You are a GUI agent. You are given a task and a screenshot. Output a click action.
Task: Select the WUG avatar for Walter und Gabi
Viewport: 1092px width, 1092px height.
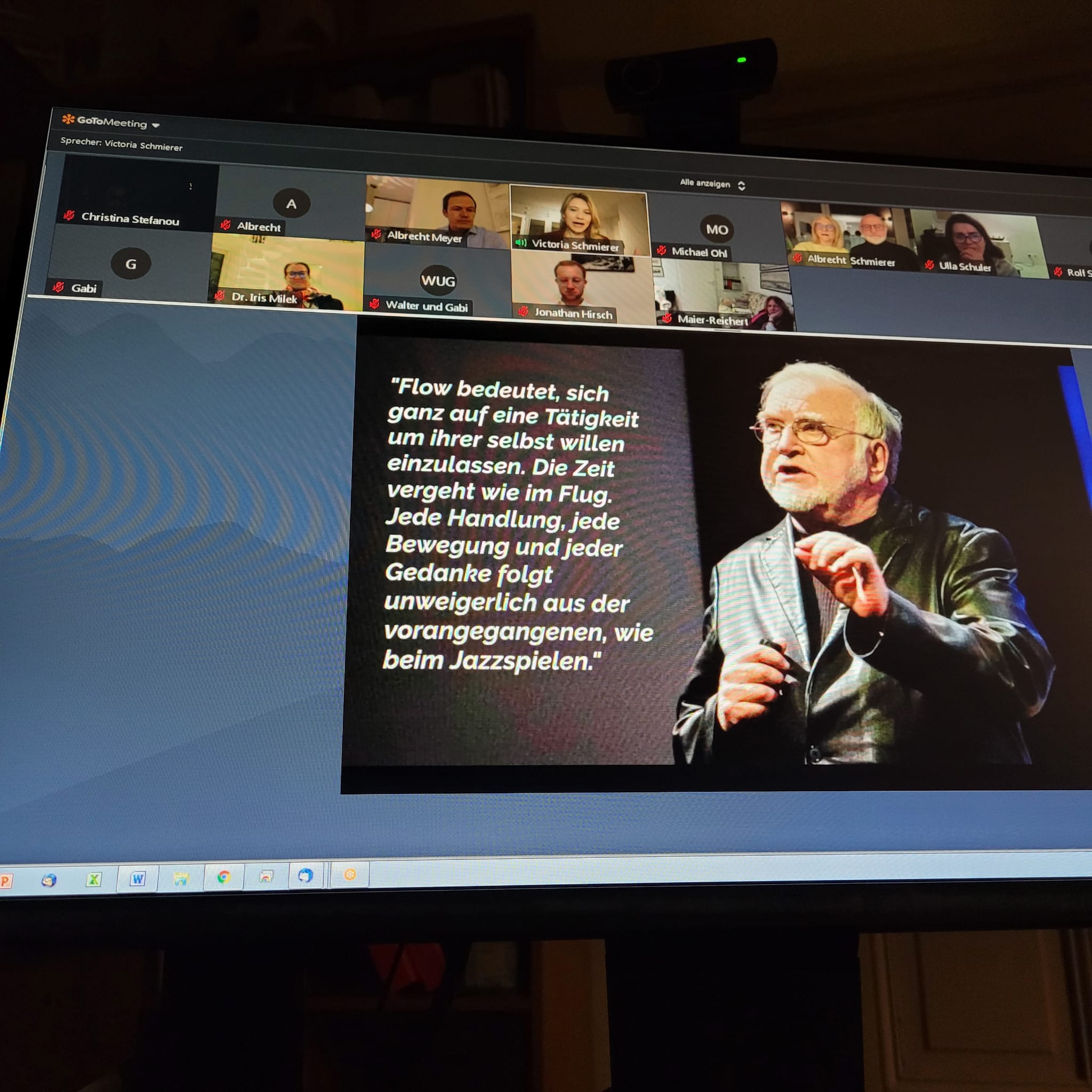point(438,280)
